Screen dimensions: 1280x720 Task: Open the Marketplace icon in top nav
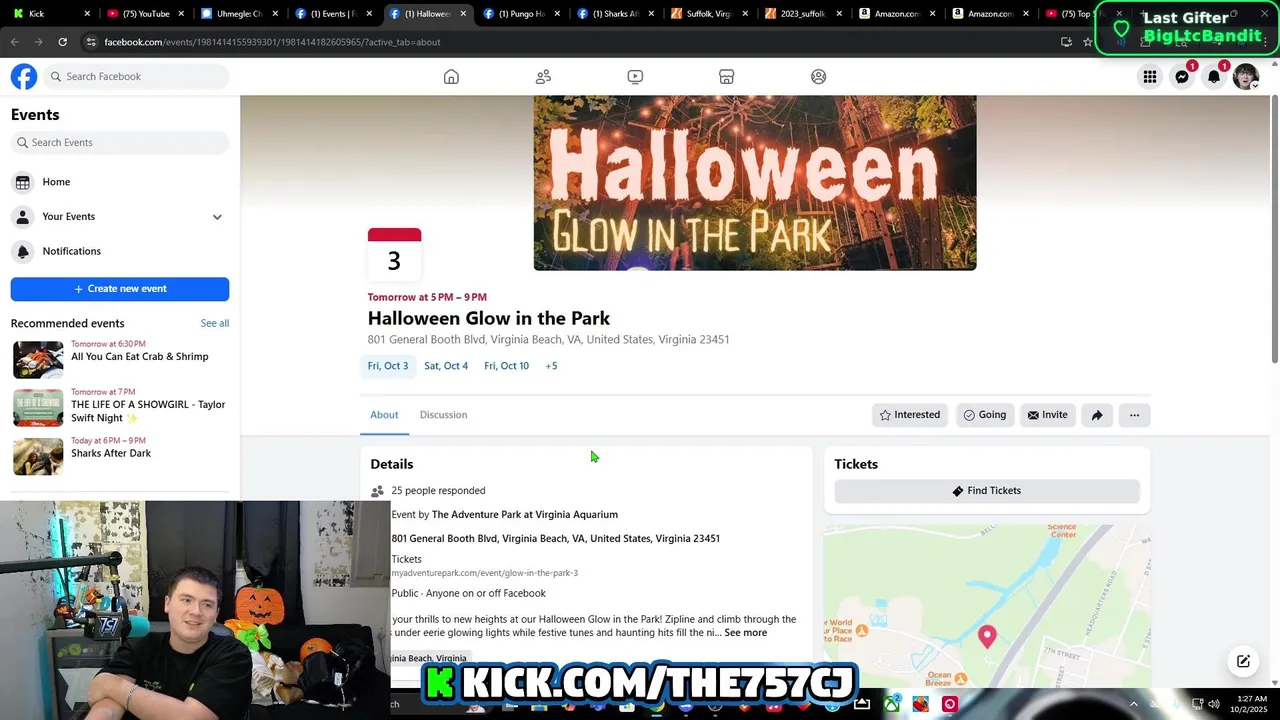click(x=727, y=77)
